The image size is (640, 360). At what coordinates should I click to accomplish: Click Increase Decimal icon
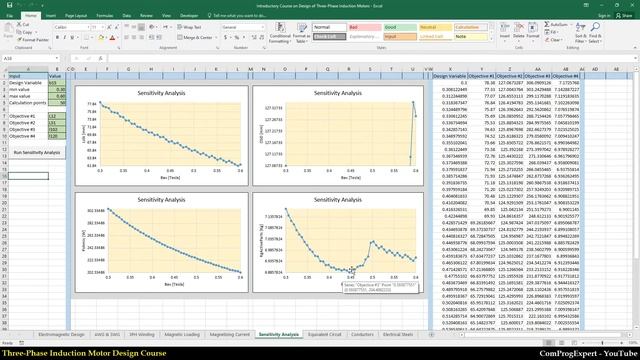254,38
